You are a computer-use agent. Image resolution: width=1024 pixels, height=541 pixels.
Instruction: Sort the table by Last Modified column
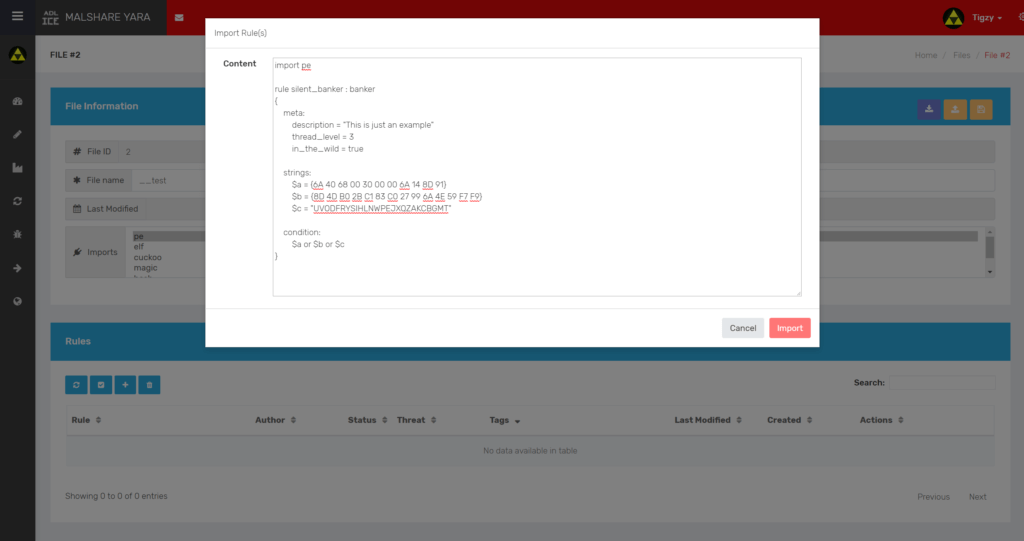point(708,420)
